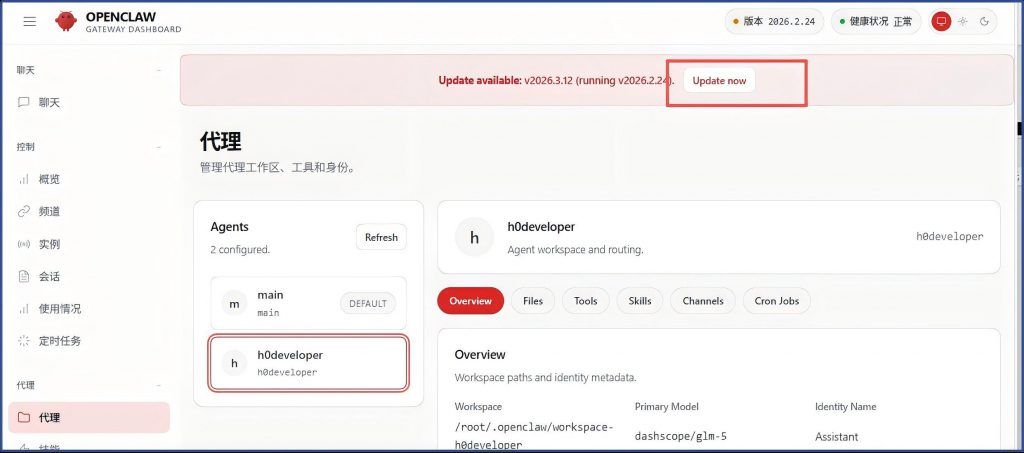1024x453 pixels.
Task: Go to 频道 channels in the sidebar
Action: pos(49,211)
